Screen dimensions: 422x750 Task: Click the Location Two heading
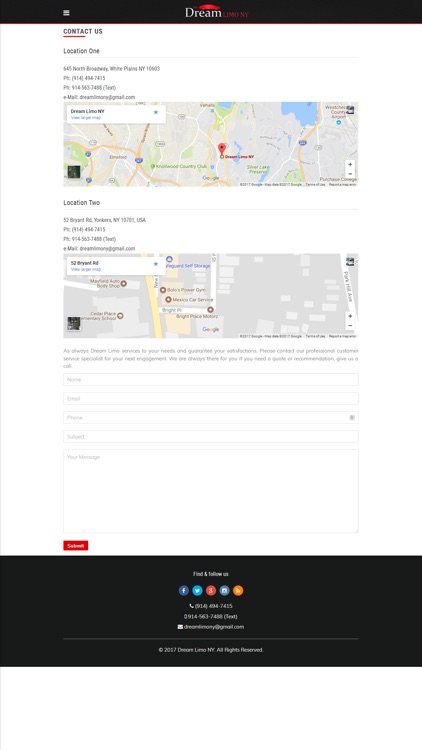81,203
